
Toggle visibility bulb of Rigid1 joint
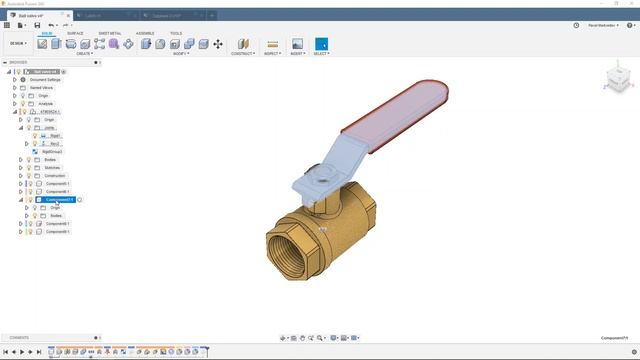coord(35,136)
